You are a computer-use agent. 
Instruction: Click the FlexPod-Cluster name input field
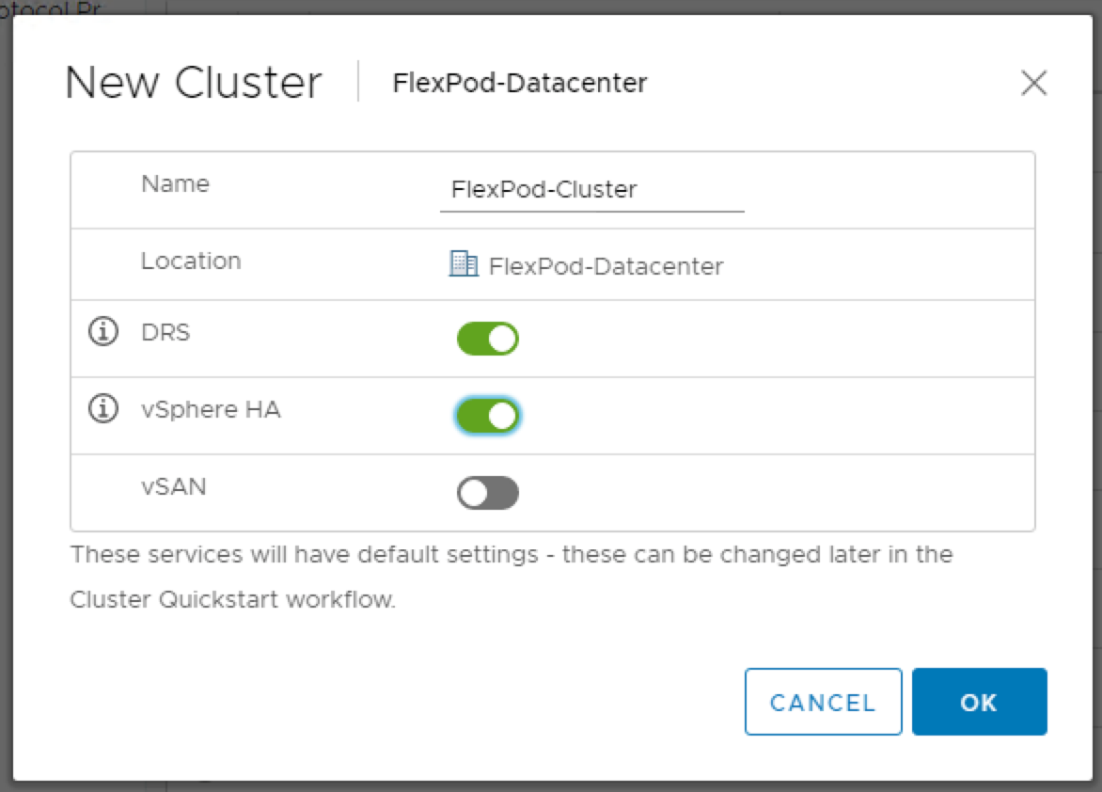591,190
